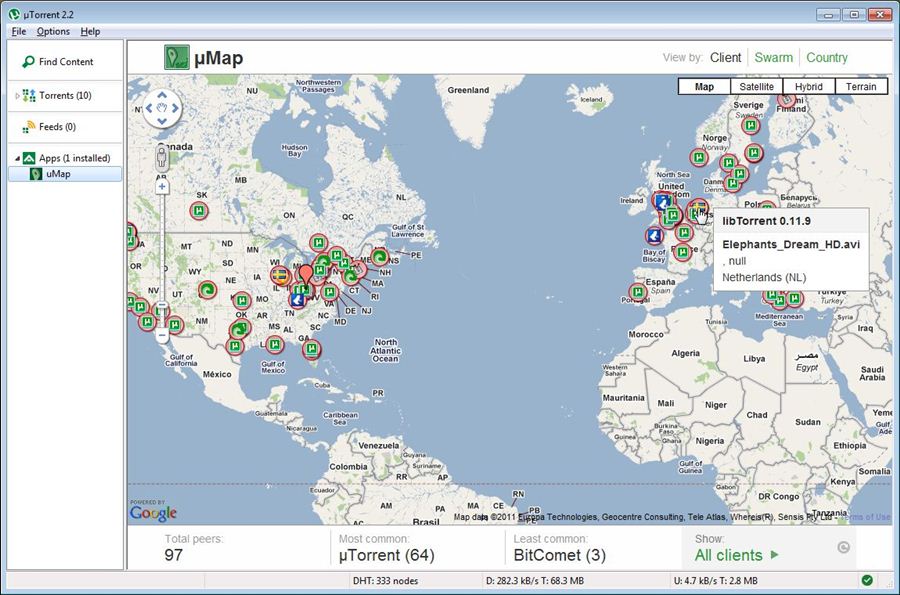Click DHT: 333 nodes in the status bar

(385, 581)
